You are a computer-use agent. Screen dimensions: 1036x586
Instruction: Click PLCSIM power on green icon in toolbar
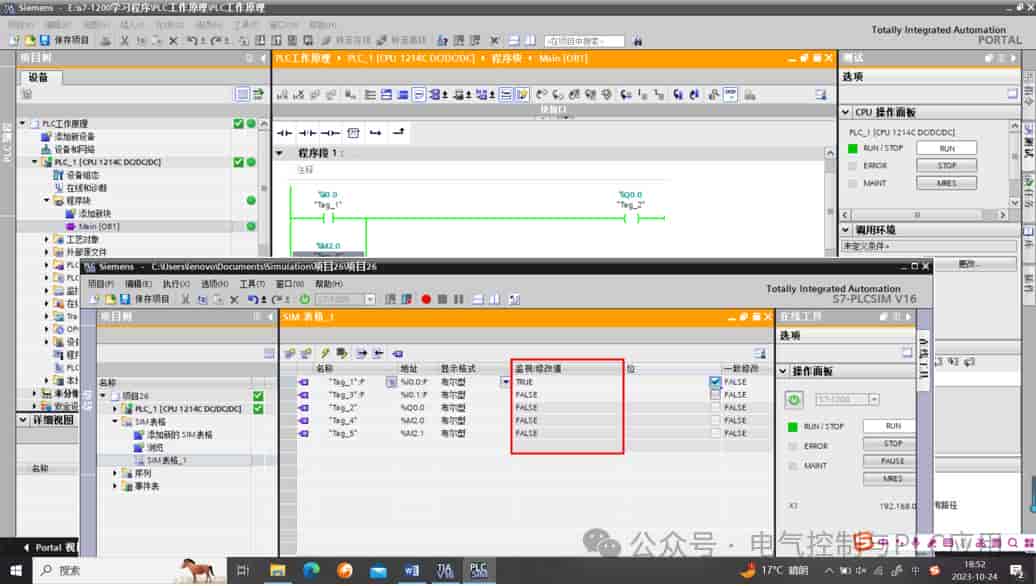(x=305, y=299)
